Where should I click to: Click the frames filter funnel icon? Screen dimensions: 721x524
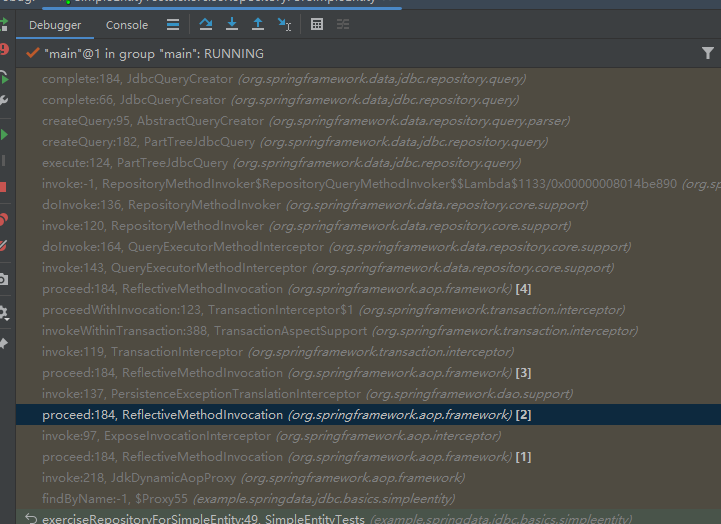pos(708,53)
